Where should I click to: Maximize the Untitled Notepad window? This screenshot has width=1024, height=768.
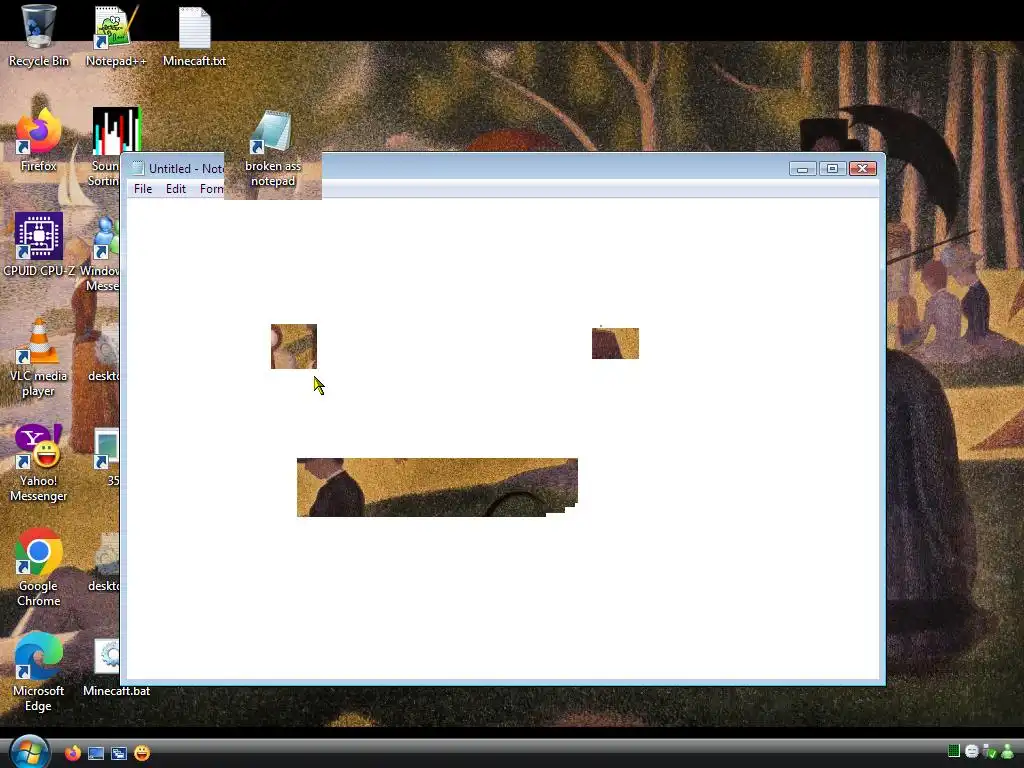pyautogui.click(x=832, y=168)
